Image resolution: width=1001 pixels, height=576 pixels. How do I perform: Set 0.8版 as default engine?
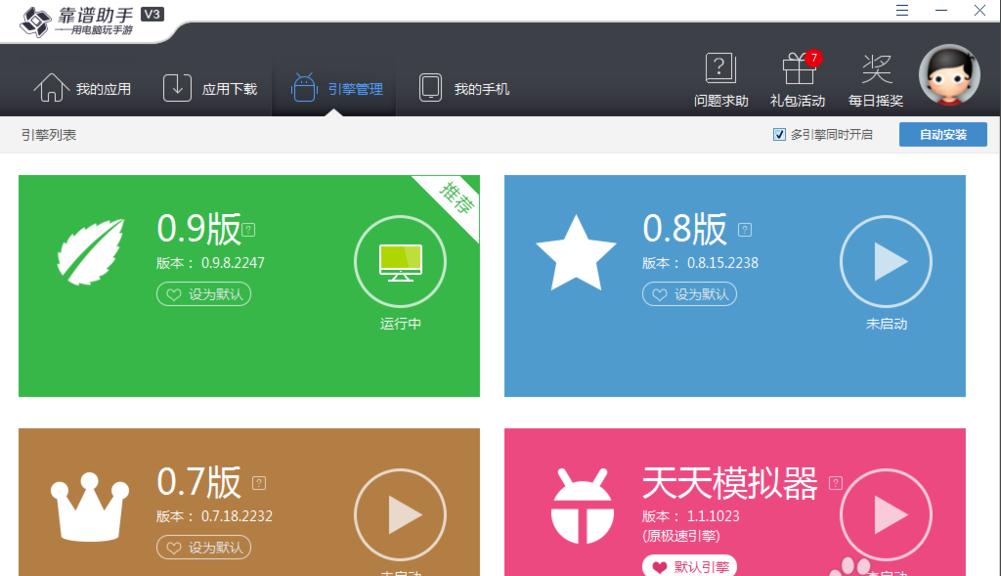[x=689, y=295]
